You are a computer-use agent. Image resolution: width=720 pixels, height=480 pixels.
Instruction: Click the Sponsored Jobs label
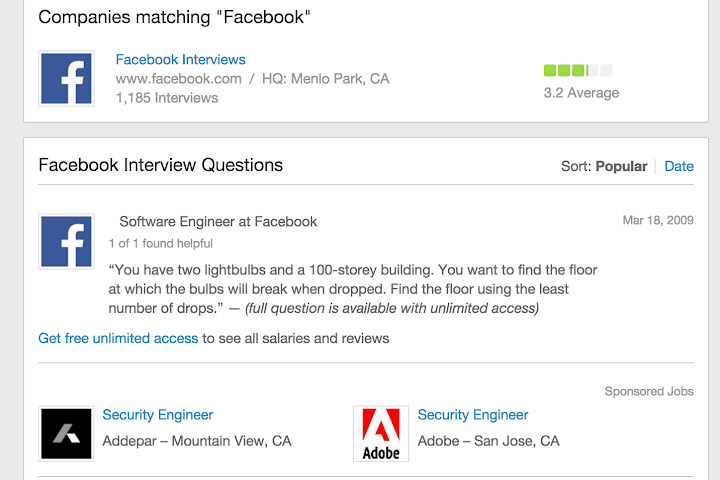point(649,391)
